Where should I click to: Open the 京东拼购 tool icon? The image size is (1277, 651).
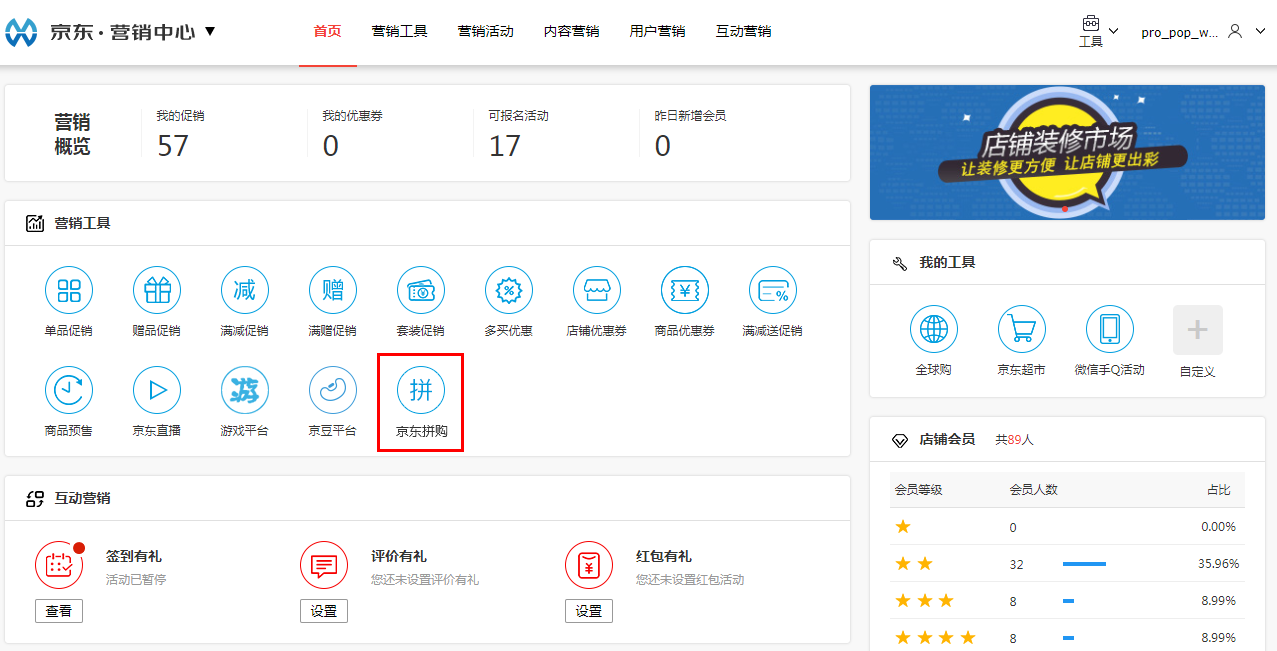point(421,391)
